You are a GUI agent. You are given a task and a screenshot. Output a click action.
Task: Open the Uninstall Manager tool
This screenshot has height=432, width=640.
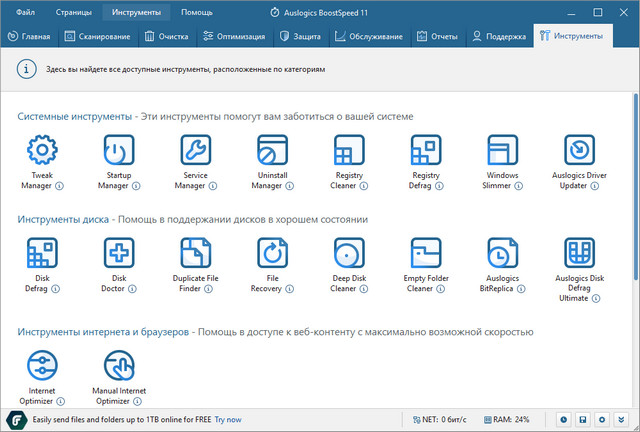[272, 151]
